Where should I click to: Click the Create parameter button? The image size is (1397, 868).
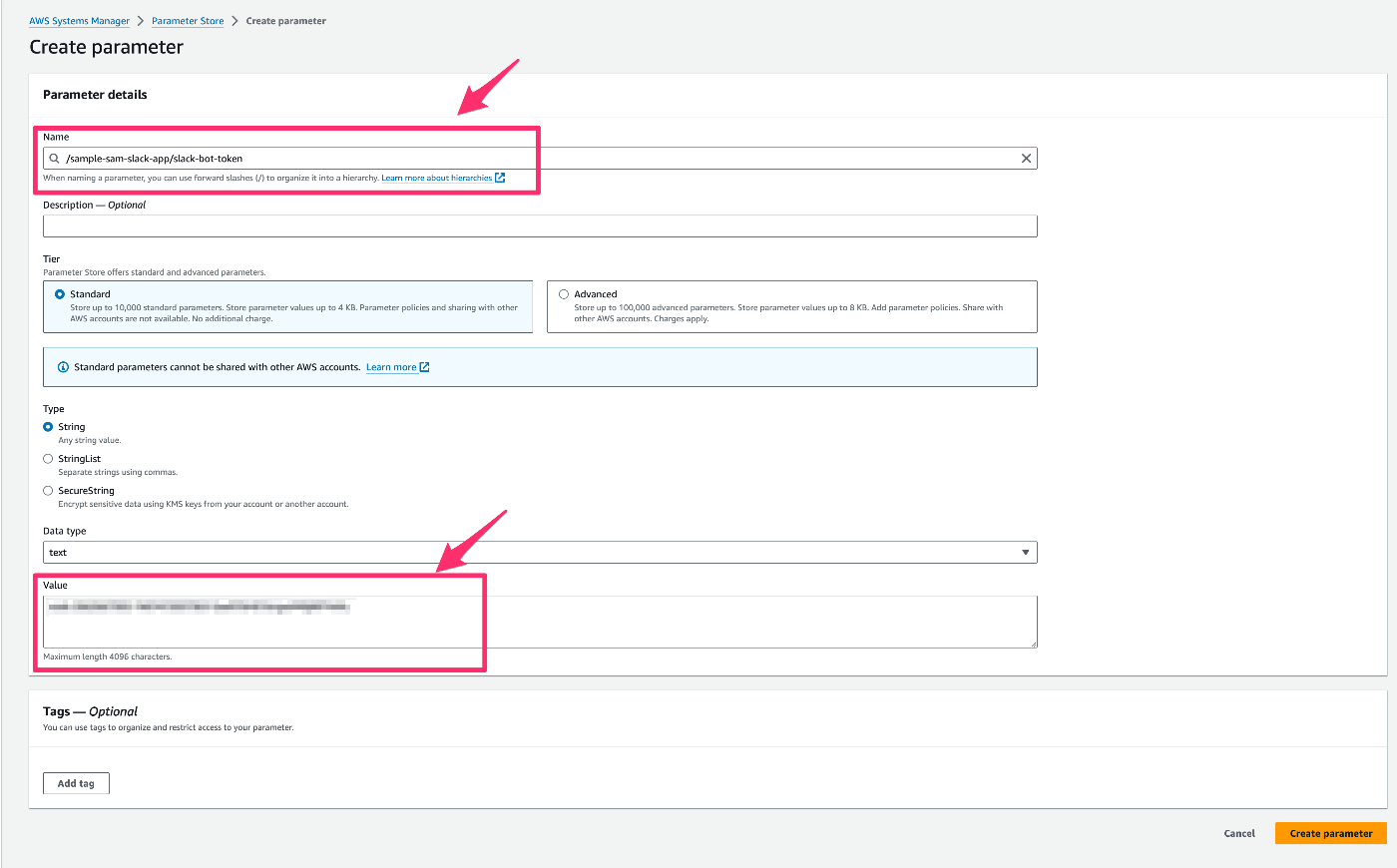pyautogui.click(x=1331, y=833)
